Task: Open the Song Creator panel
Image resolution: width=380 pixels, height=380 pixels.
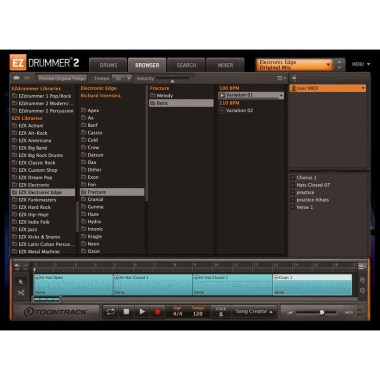Action: tap(254, 312)
